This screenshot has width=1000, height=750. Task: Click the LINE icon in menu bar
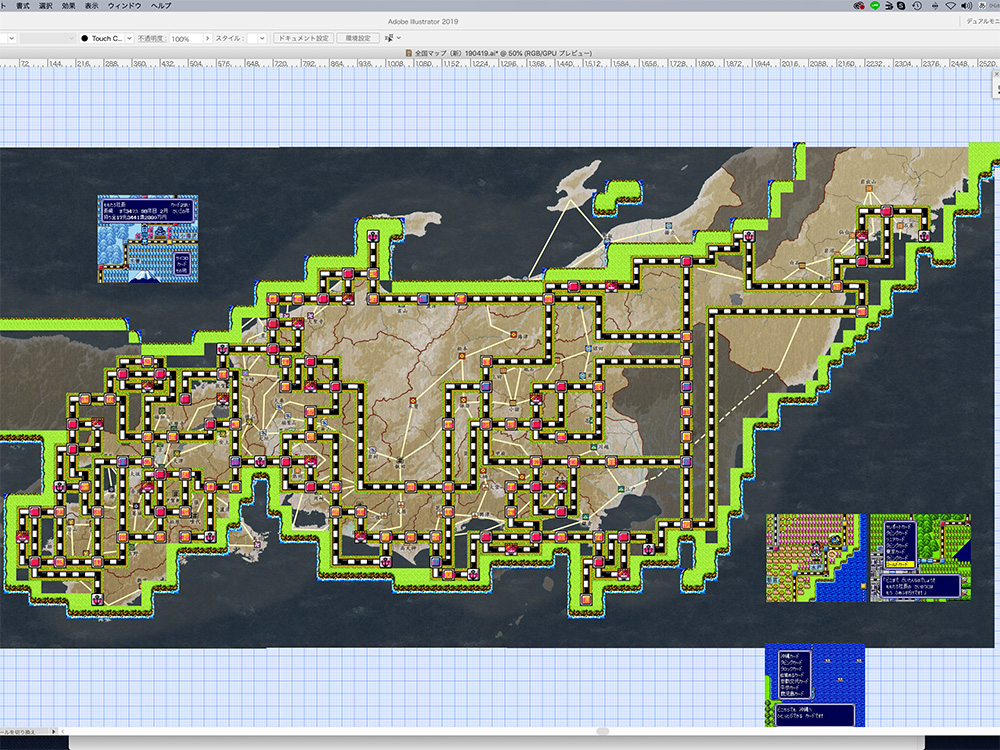tap(875, 6)
